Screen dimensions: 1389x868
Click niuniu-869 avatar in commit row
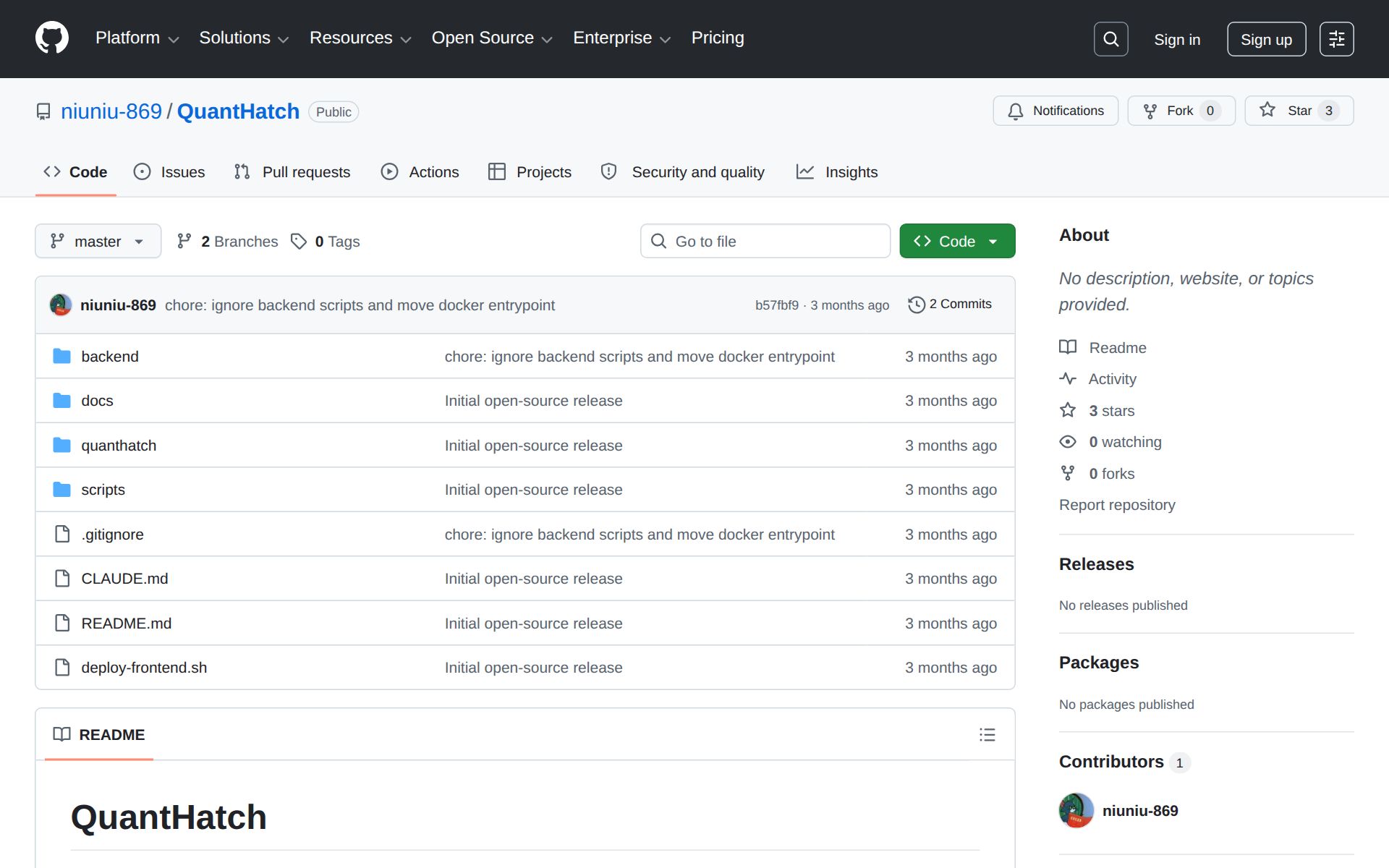pos(61,305)
